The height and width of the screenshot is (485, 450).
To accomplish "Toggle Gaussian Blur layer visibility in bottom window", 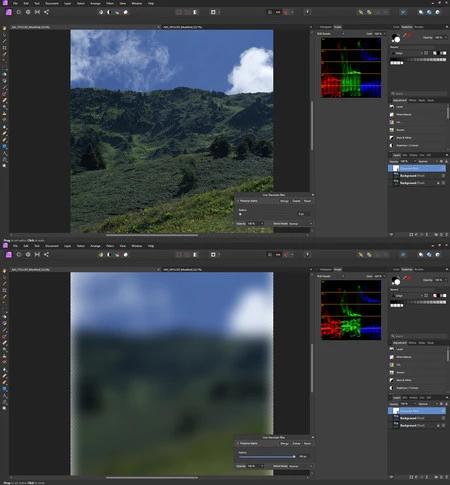I will 443,411.
